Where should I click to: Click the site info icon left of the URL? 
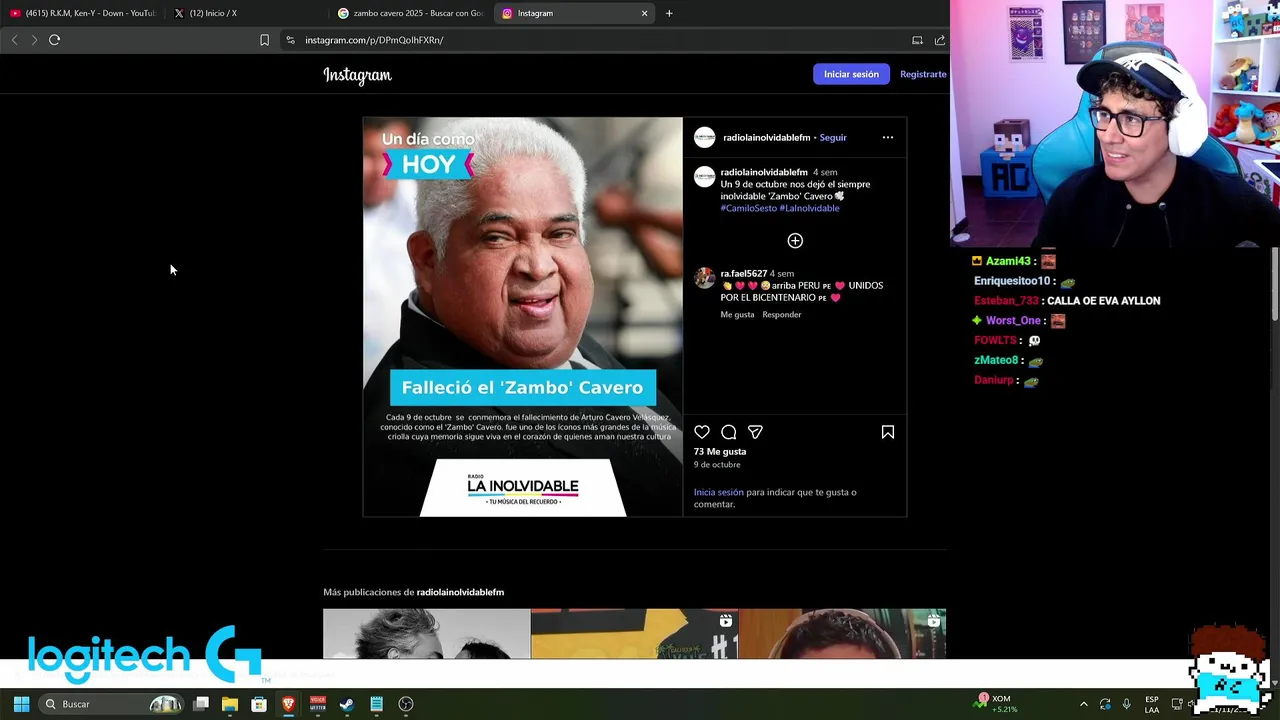tap(290, 40)
